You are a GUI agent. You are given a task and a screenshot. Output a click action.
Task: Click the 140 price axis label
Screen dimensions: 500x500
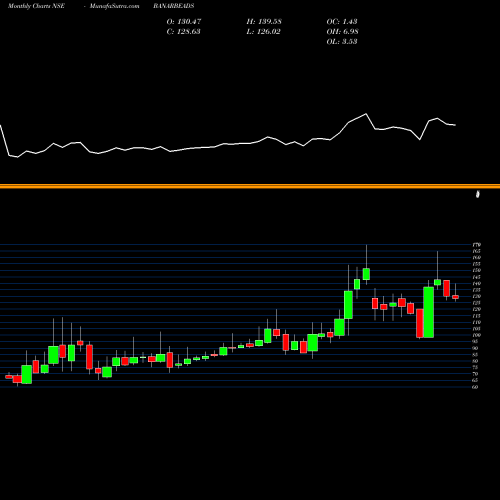click(476, 283)
